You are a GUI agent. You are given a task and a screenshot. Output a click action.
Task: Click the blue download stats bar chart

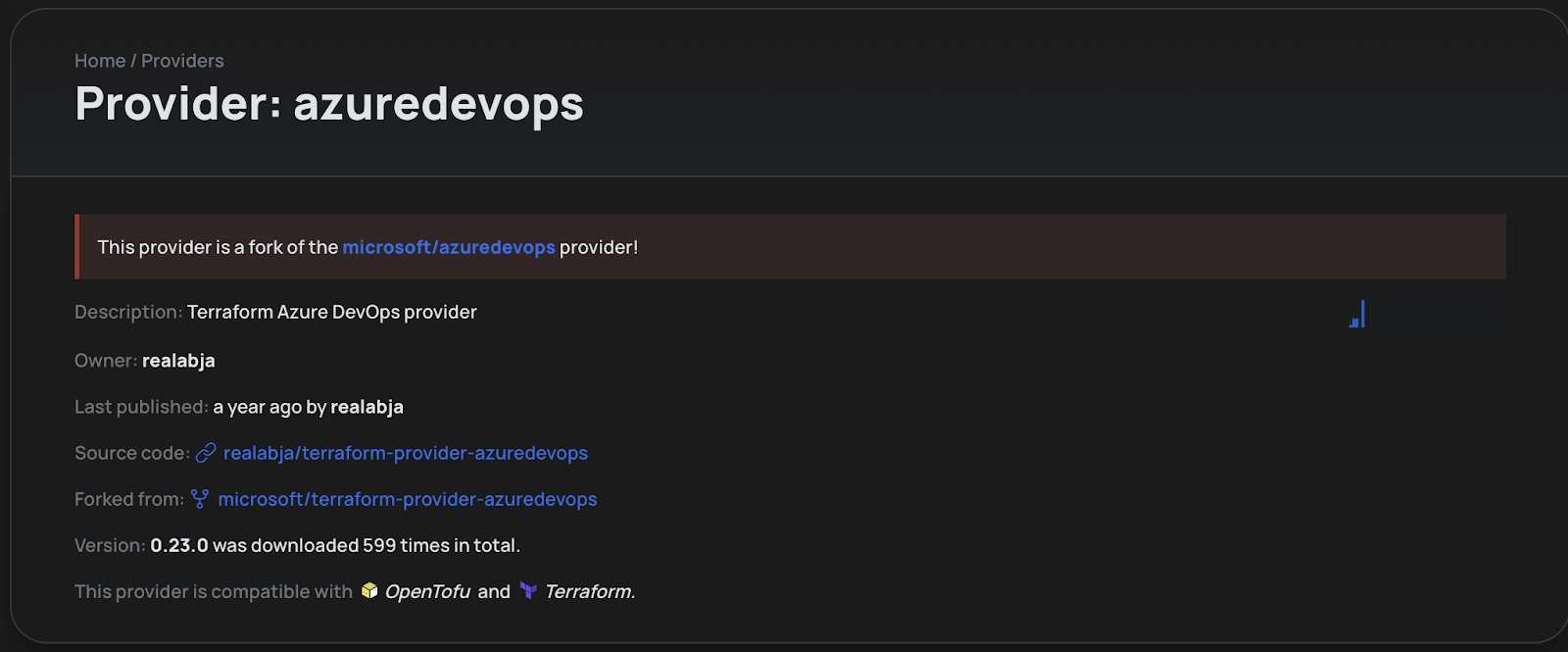click(x=1357, y=314)
